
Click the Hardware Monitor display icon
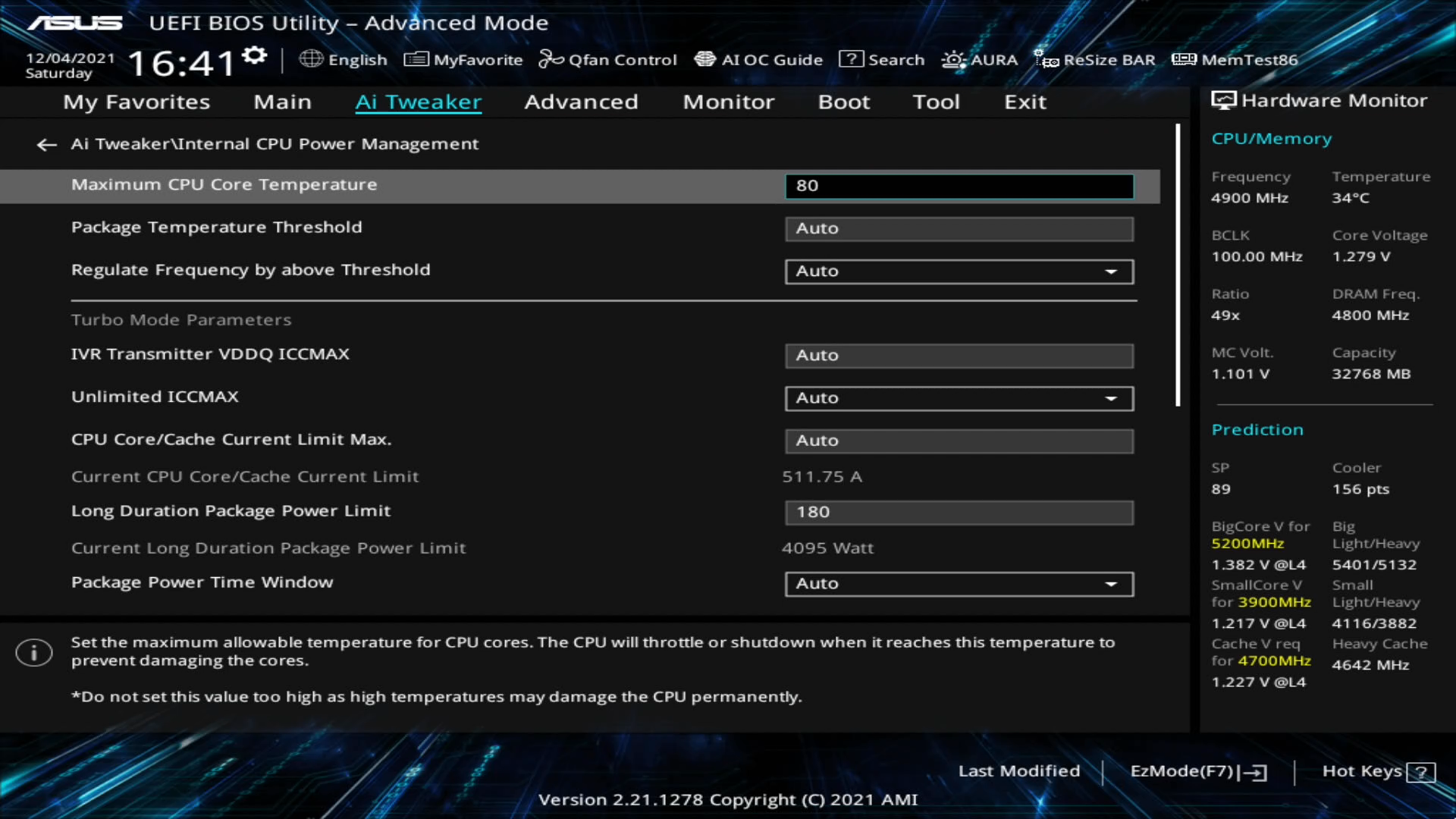(1223, 101)
